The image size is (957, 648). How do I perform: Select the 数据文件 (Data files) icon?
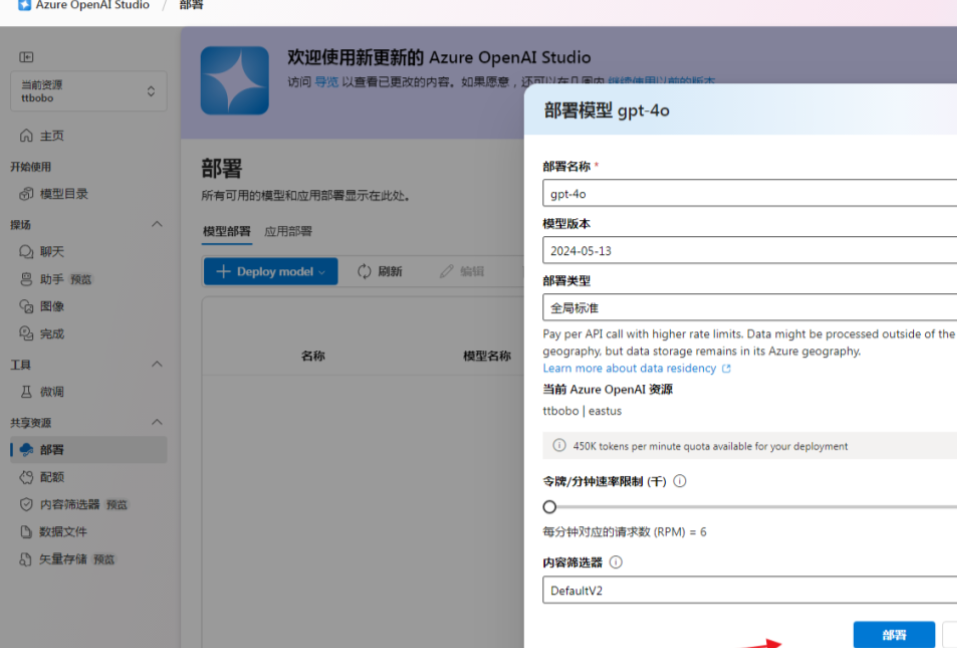coord(29,533)
